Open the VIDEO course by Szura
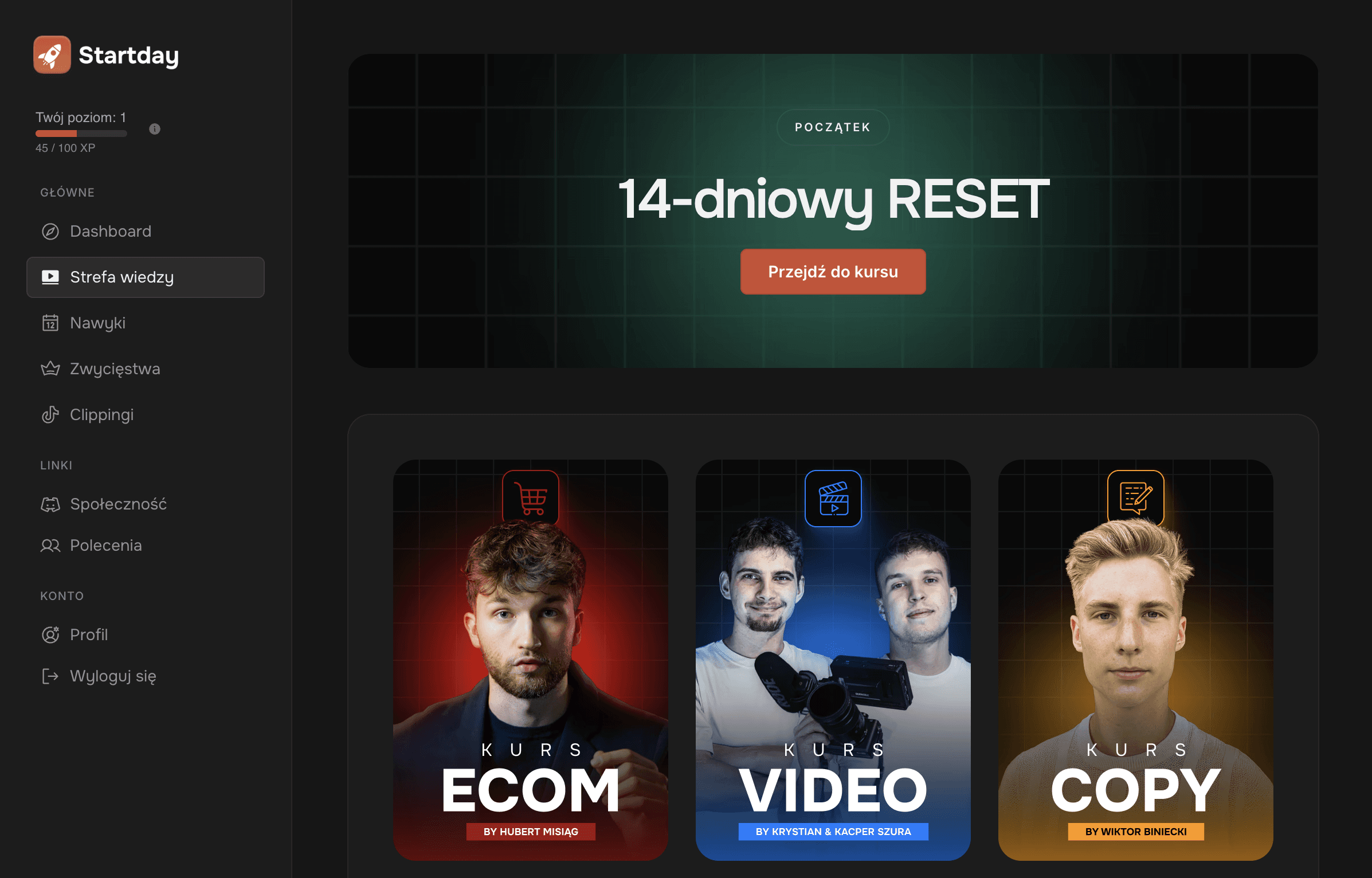Image resolution: width=1372 pixels, height=878 pixels. coord(833,660)
